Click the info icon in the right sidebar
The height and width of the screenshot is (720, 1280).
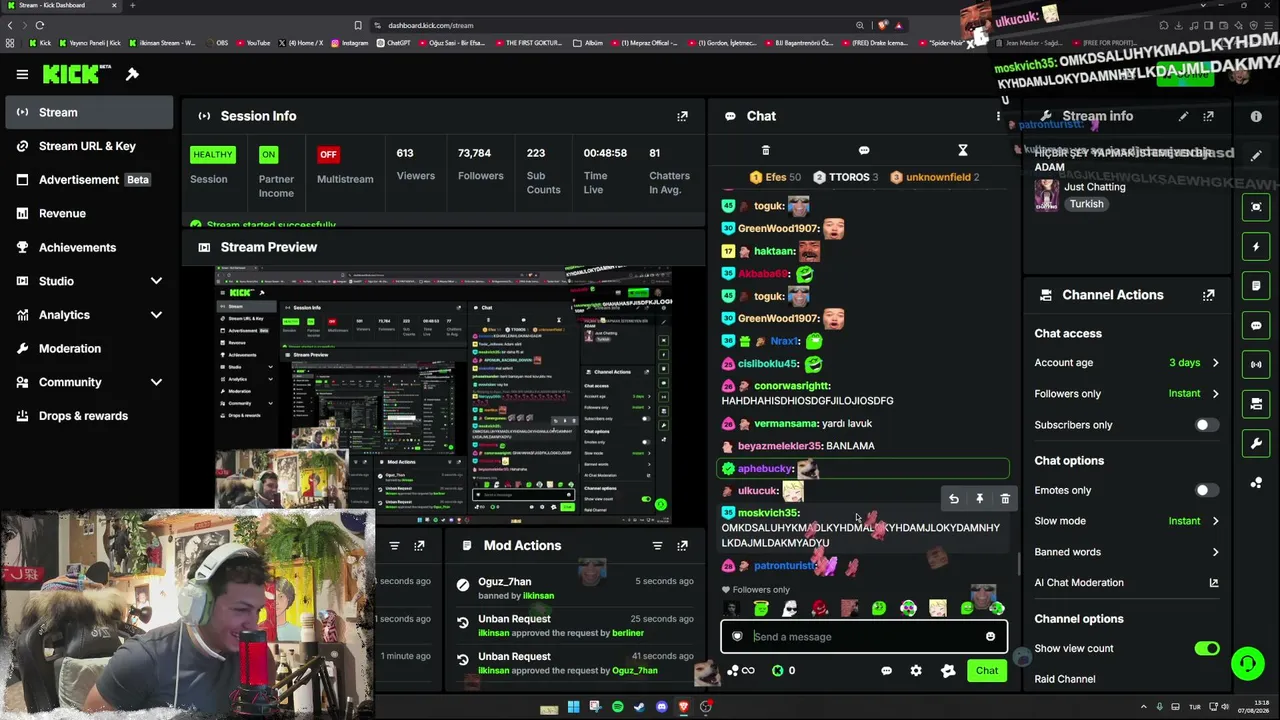tap(1256, 116)
